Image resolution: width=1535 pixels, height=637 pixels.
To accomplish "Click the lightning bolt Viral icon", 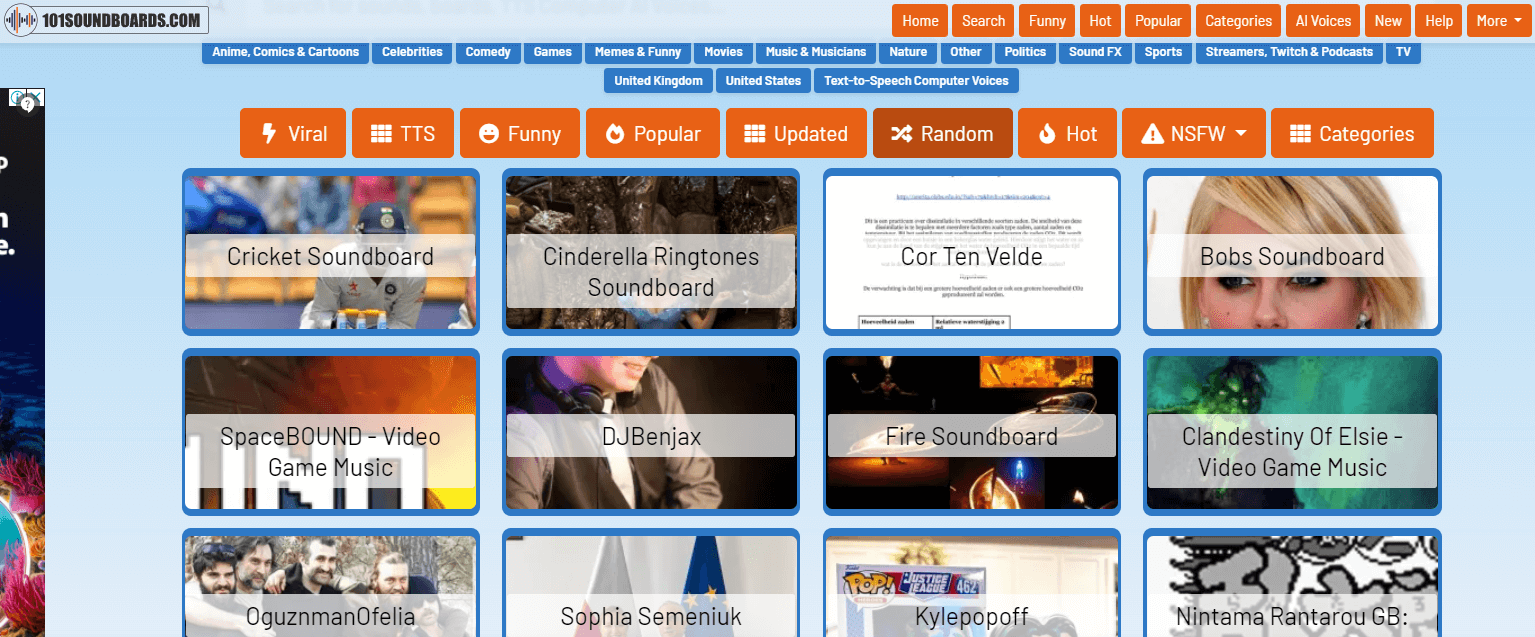I will click(x=268, y=134).
